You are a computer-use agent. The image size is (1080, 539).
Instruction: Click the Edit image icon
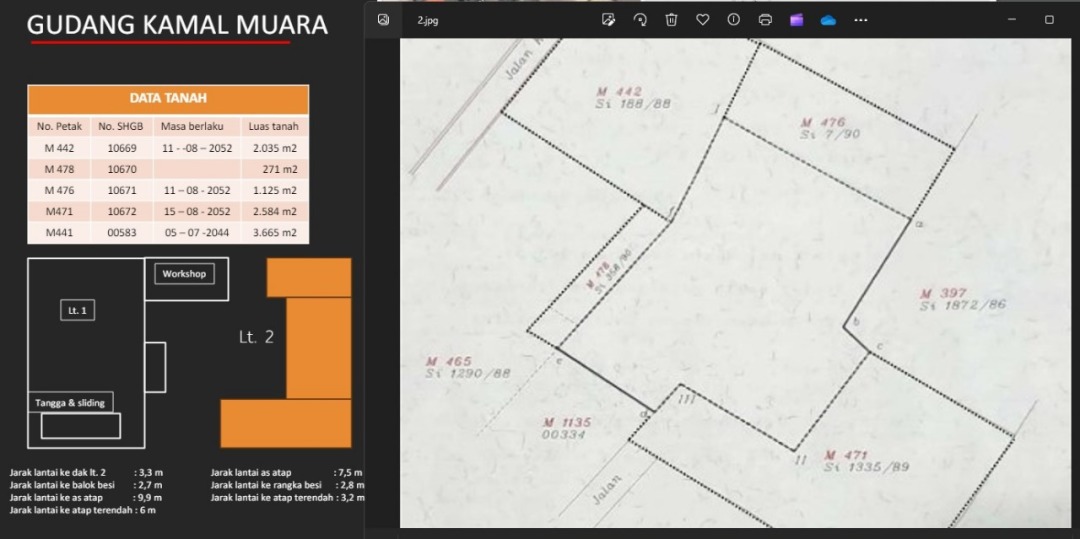[x=608, y=20]
